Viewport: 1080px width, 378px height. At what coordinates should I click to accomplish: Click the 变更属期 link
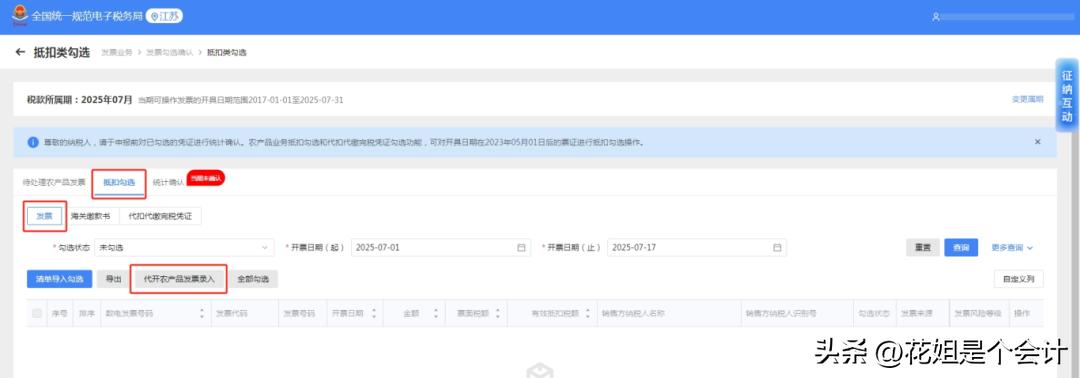[x=1027, y=99]
